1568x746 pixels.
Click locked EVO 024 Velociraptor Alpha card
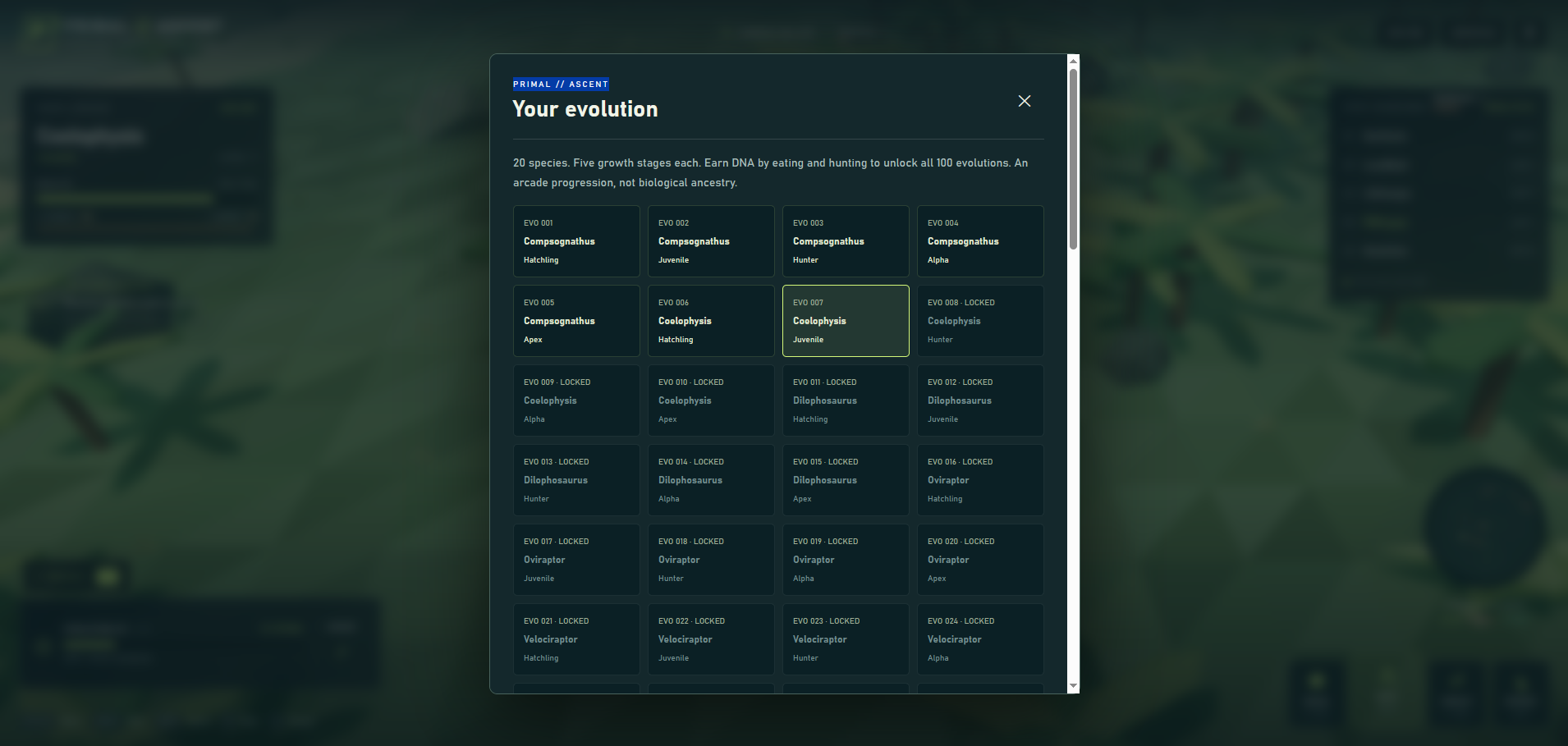pos(980,639)
